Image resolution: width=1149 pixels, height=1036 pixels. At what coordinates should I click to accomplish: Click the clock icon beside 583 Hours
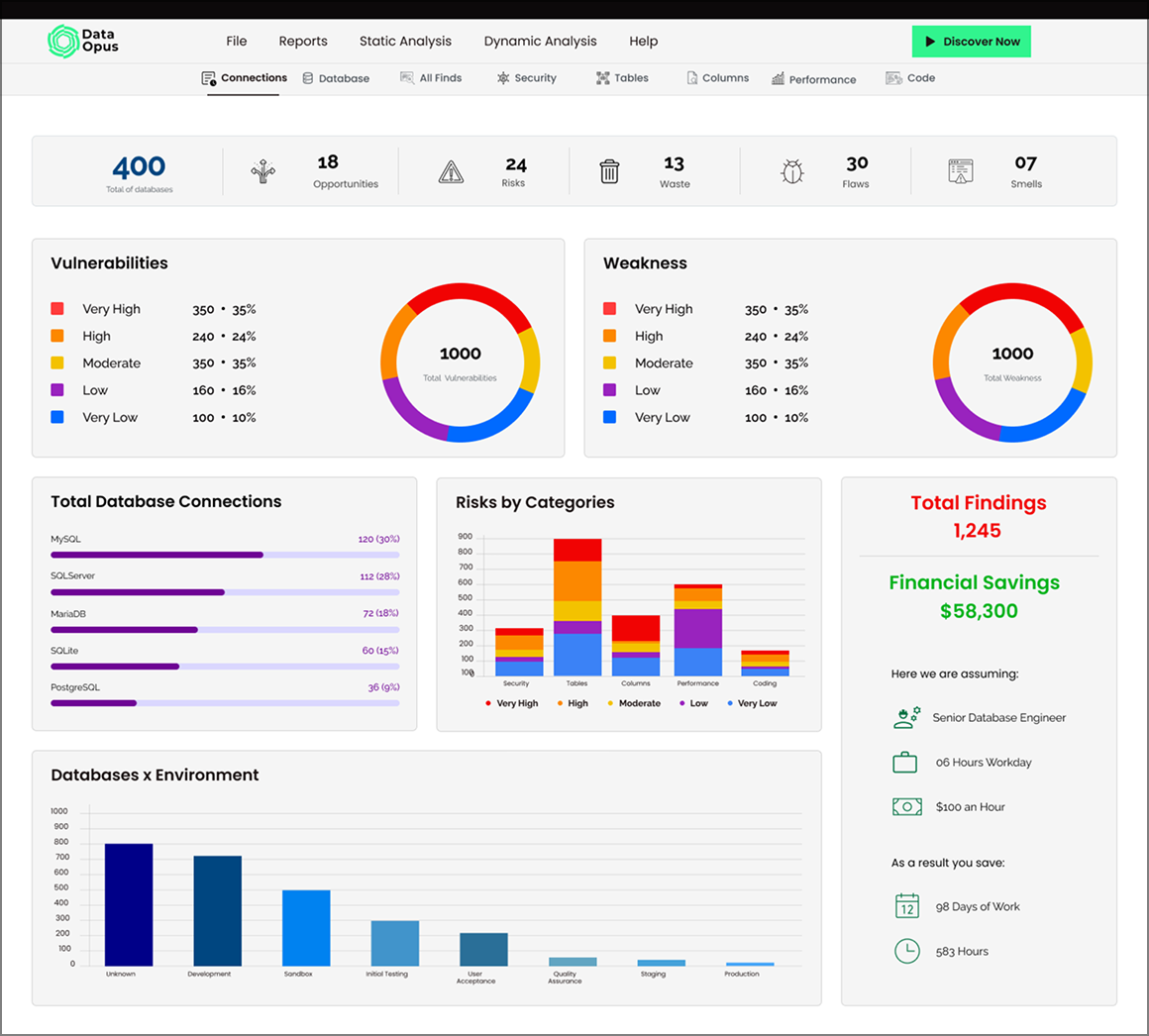(x=907, y=951)
